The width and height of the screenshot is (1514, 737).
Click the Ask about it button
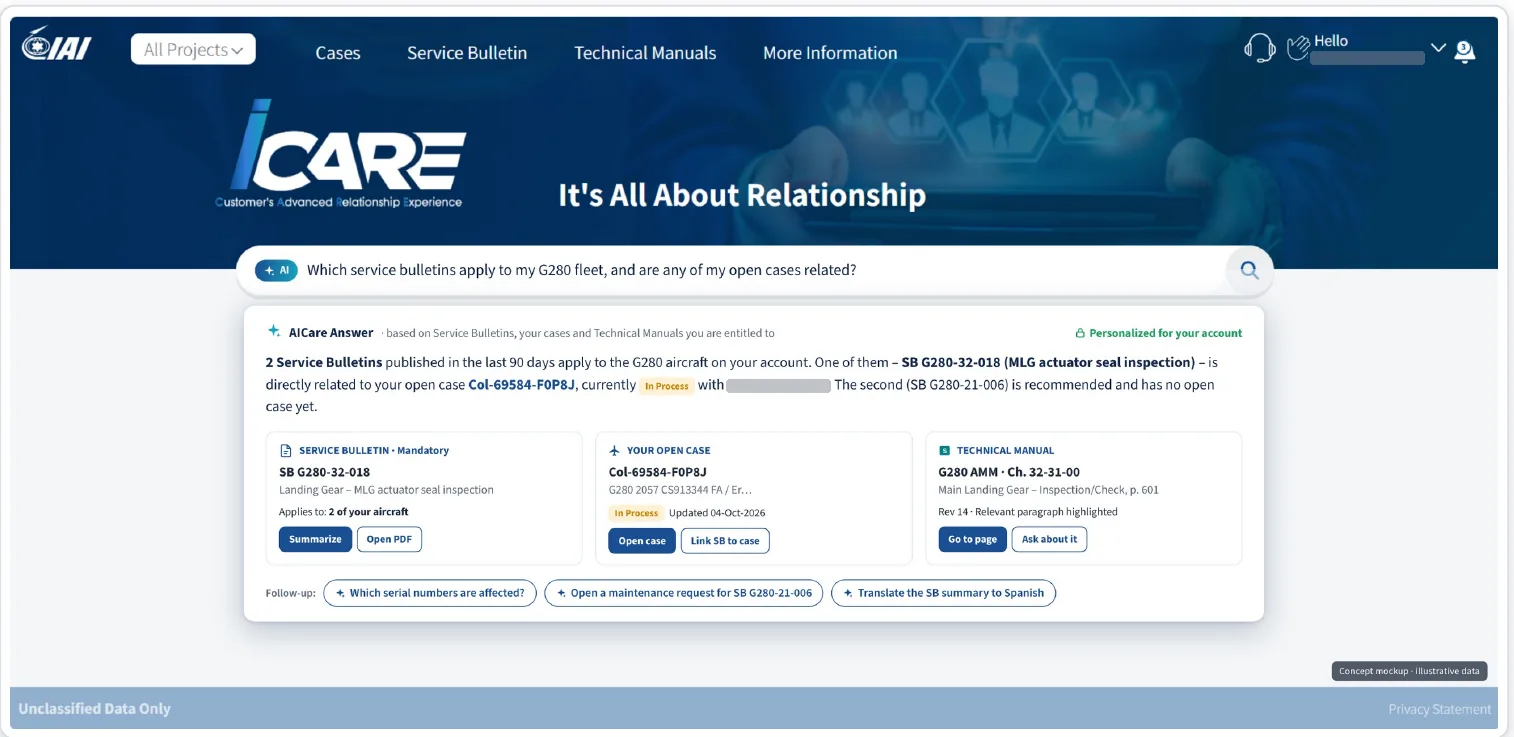[x=1049, y=539]
